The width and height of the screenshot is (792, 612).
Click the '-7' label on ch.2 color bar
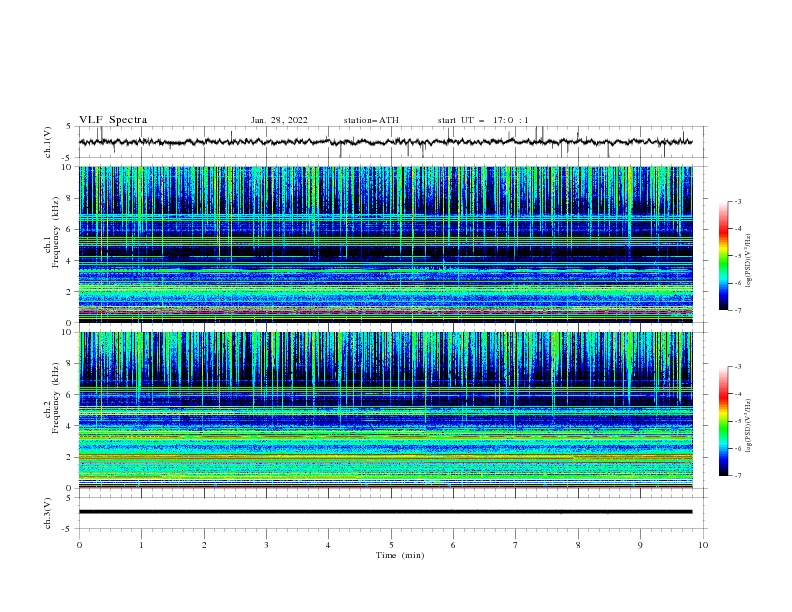point(737,476)
